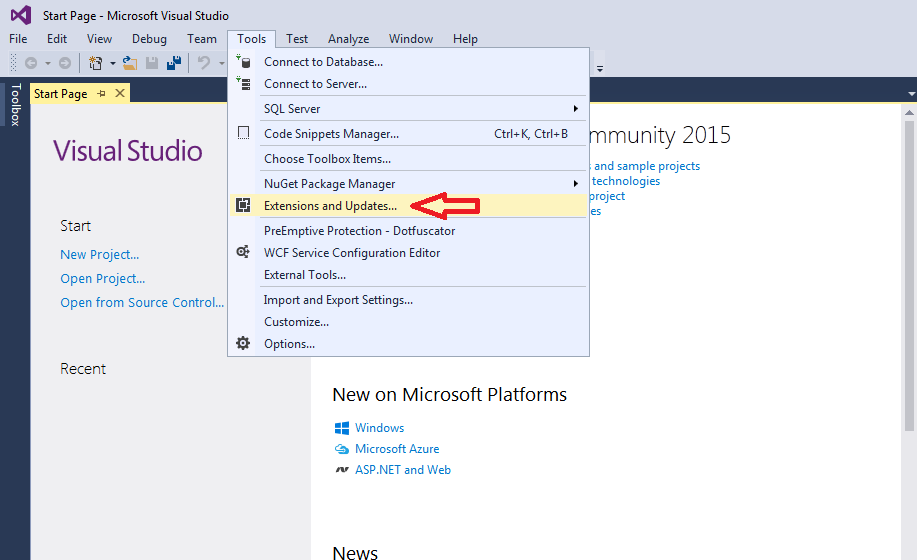Click the Extensions and Updates icon
917x560 pixels.
243,205
